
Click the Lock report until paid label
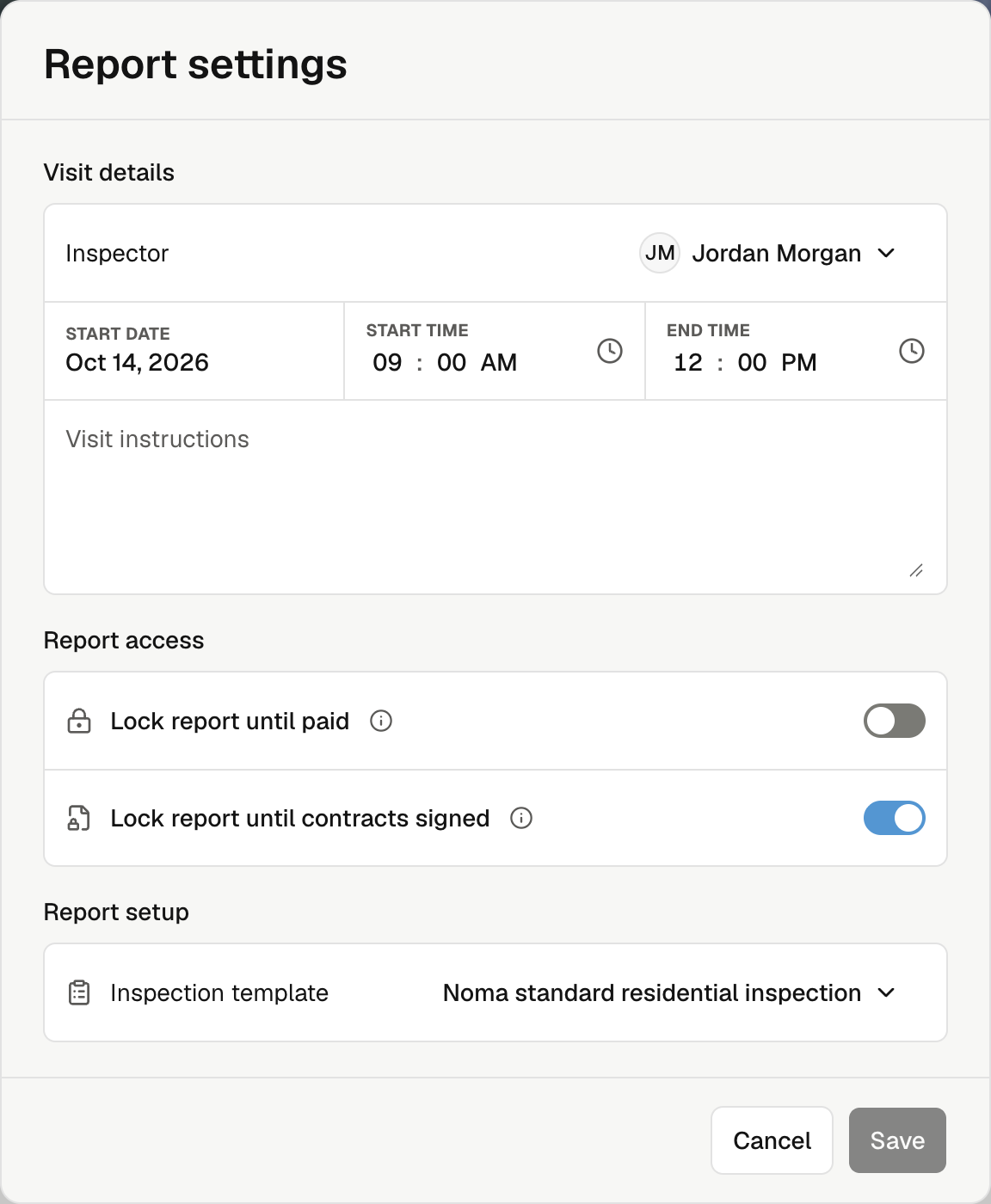coord(230,721)
